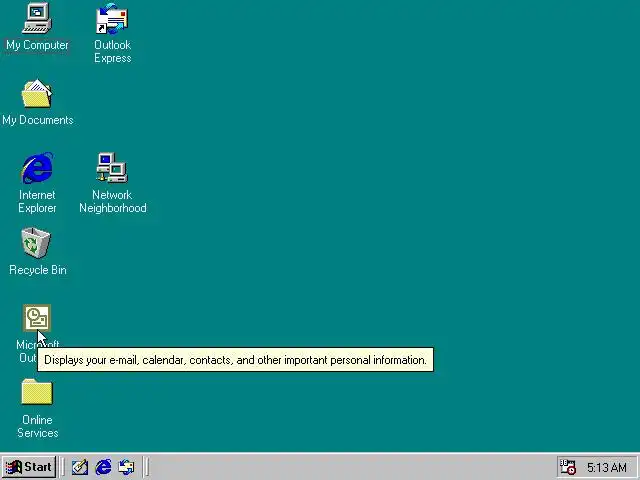Select the Network Neighborhood icon

click(112, 168)
